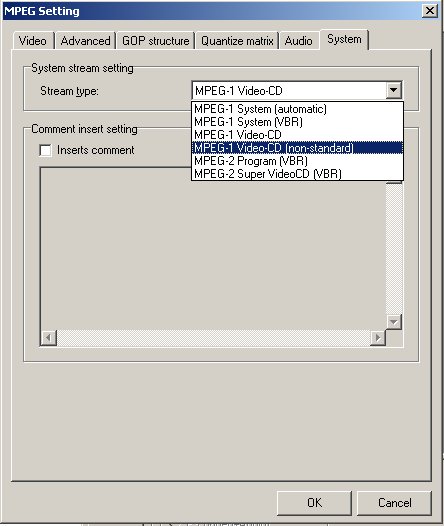Enable the Inserts comment checkbox
The width and height of the screenshot is (444, 526).
pos(45,150)
